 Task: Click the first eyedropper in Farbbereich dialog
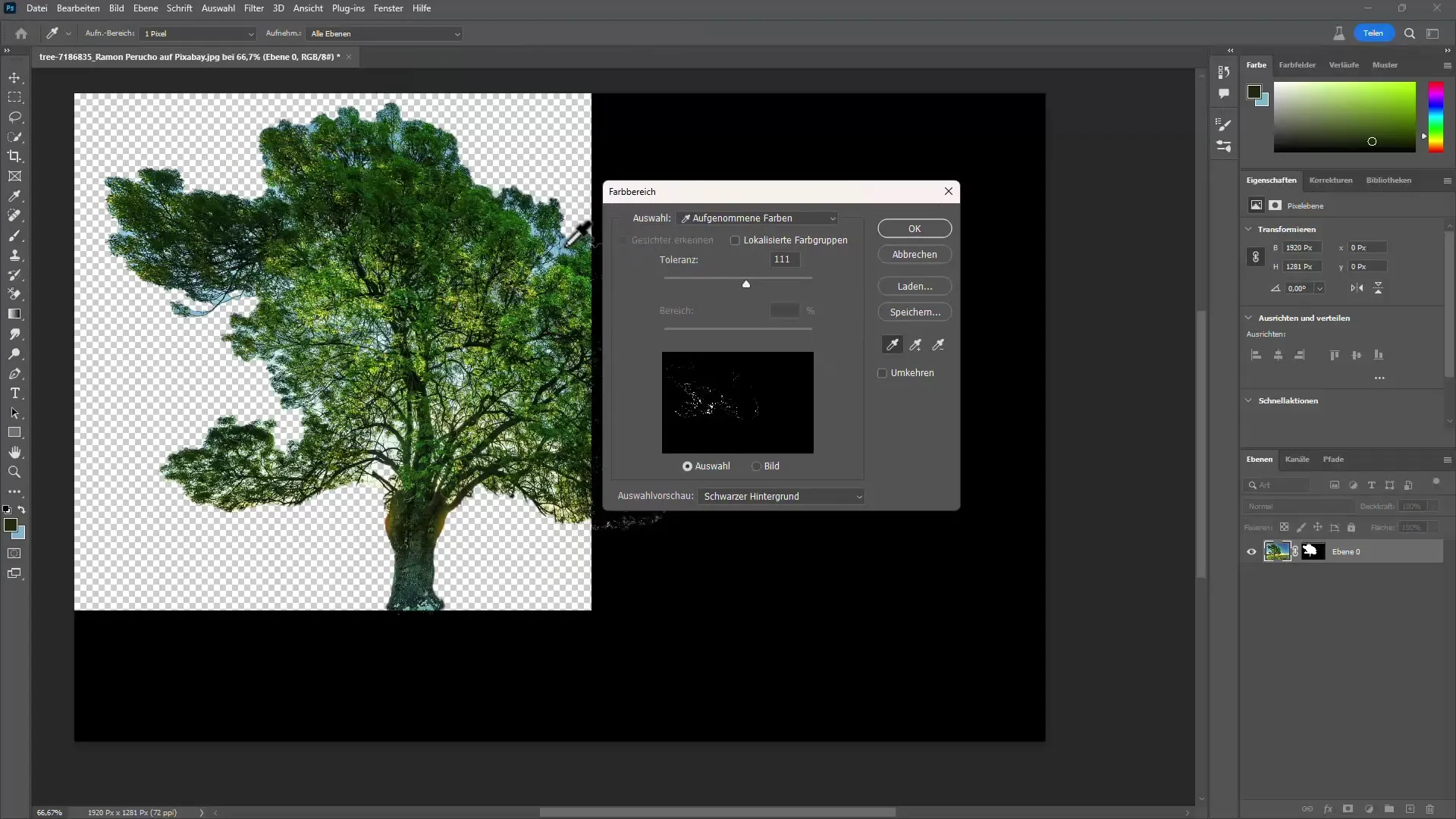(893, 345)
